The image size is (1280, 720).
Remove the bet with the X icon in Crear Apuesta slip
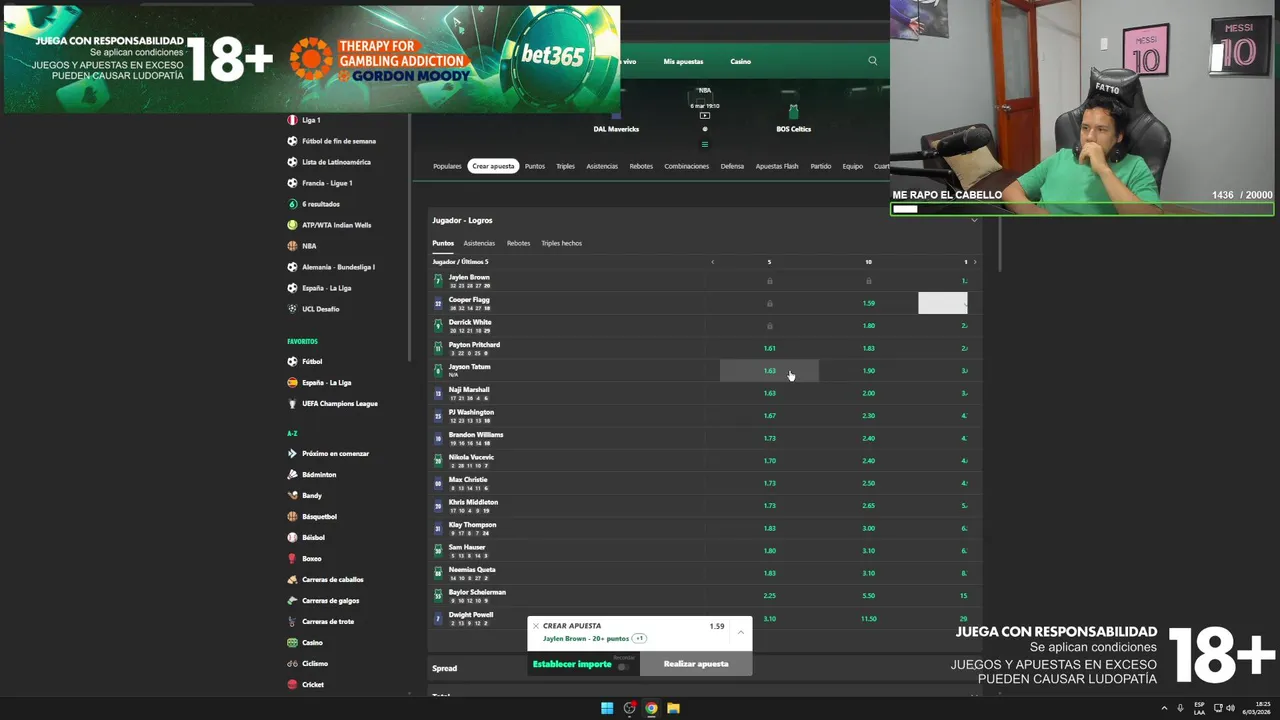pos(535,626)
